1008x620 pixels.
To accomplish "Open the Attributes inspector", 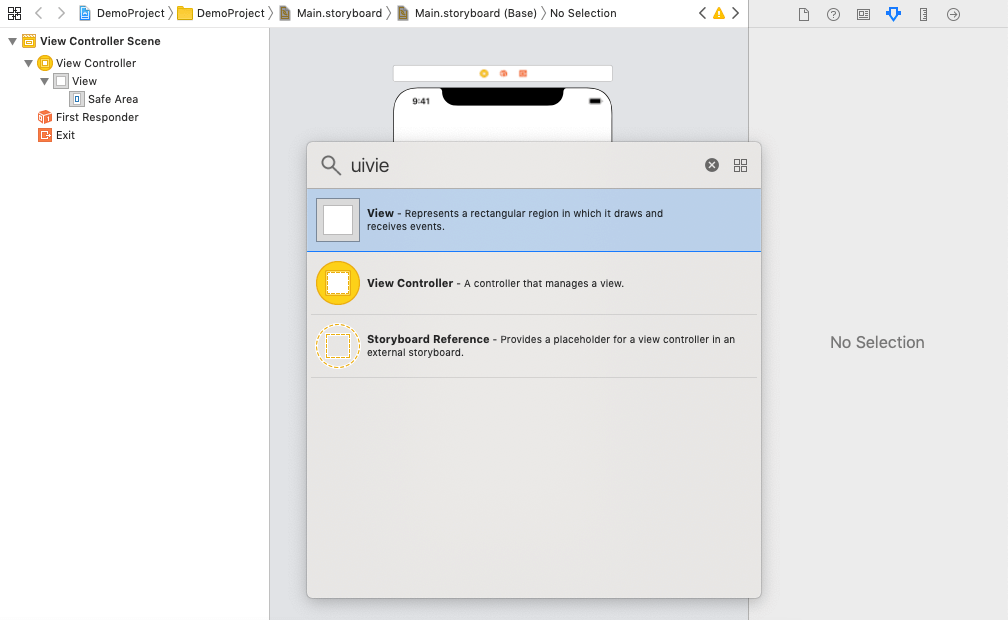I will pyautogui.click(x=893, y=14).
